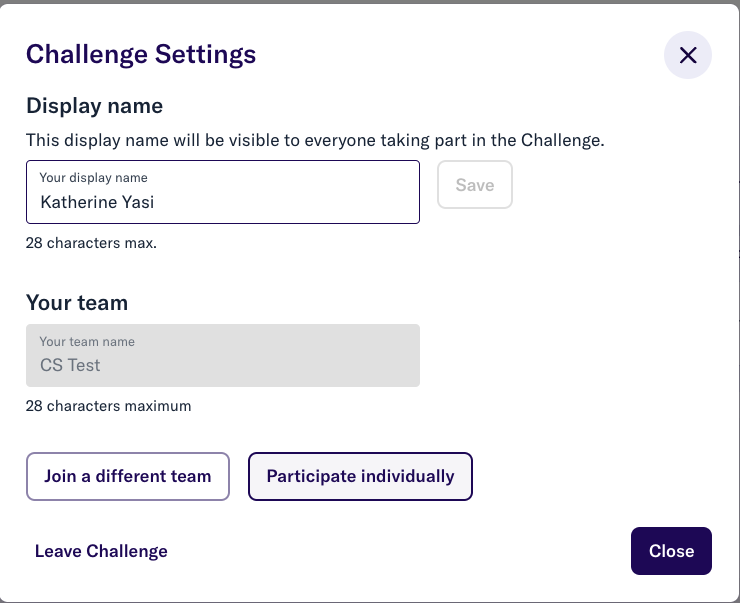Click the '28 characters maximum' team hint
740x603 pixels.
109,406
